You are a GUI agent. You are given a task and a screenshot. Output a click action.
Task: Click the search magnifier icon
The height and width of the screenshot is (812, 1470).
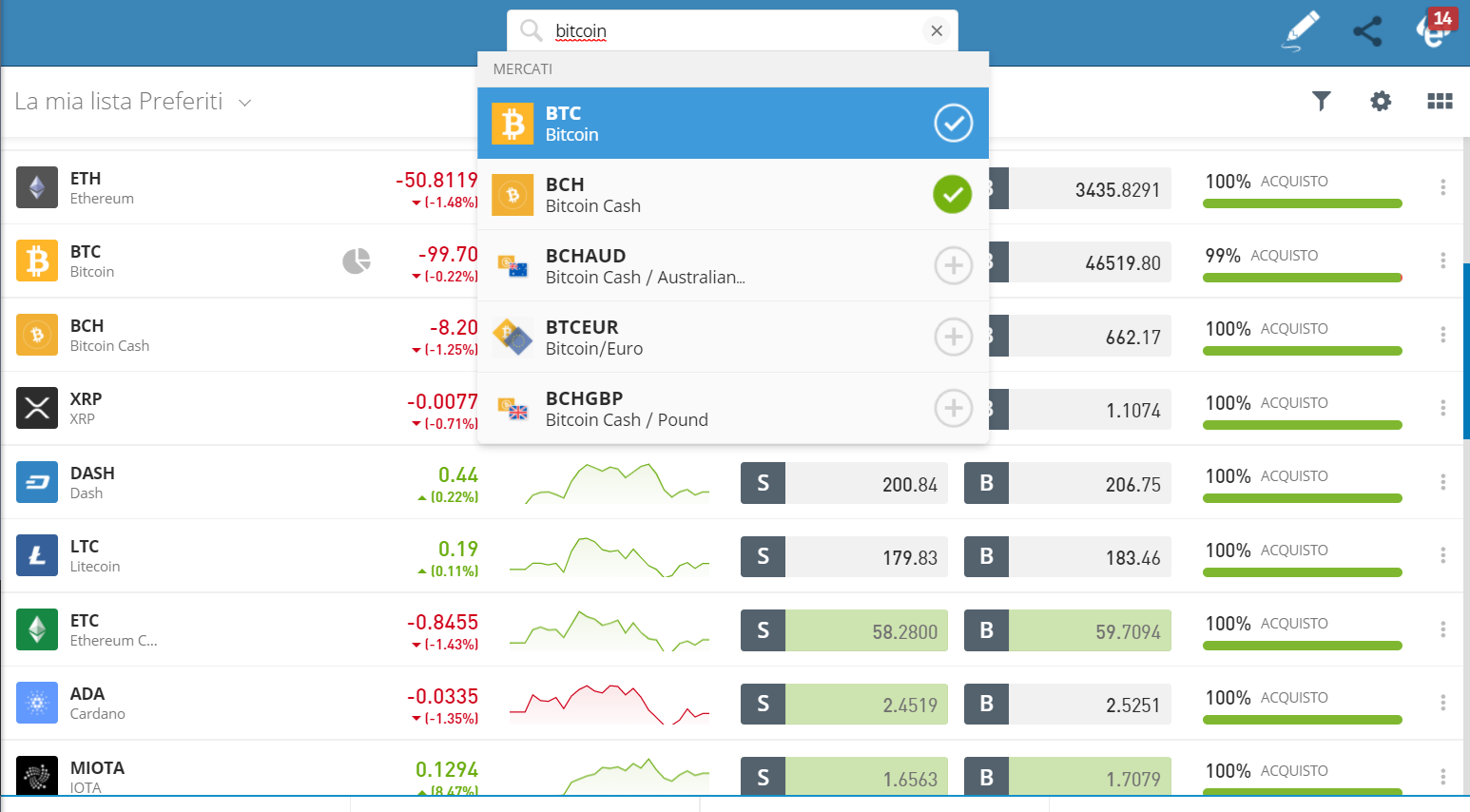tap(532, 30)
